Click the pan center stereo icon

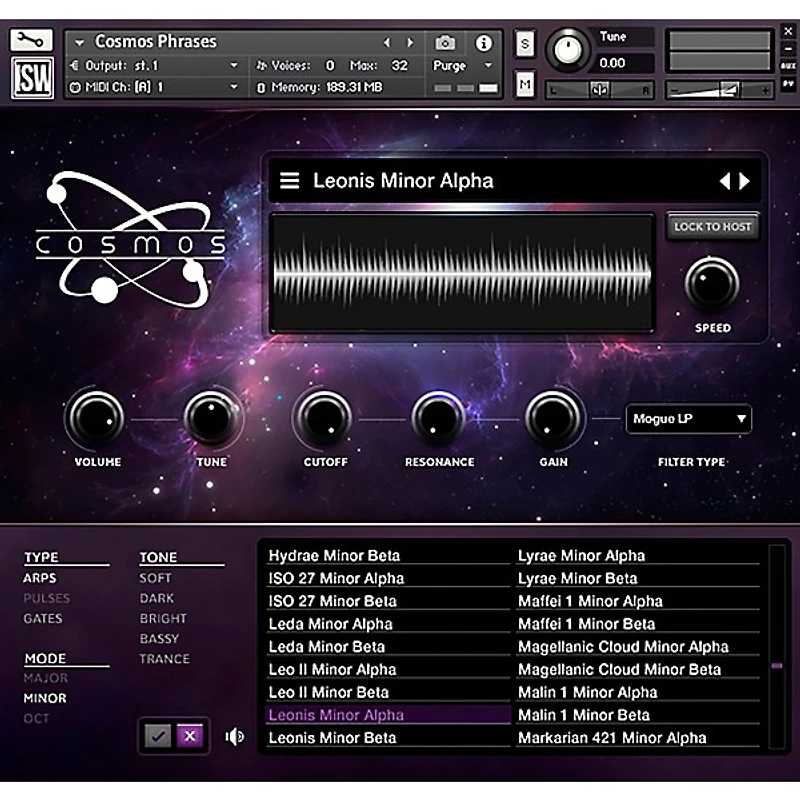pyautogui.click(x=599, y=90)
